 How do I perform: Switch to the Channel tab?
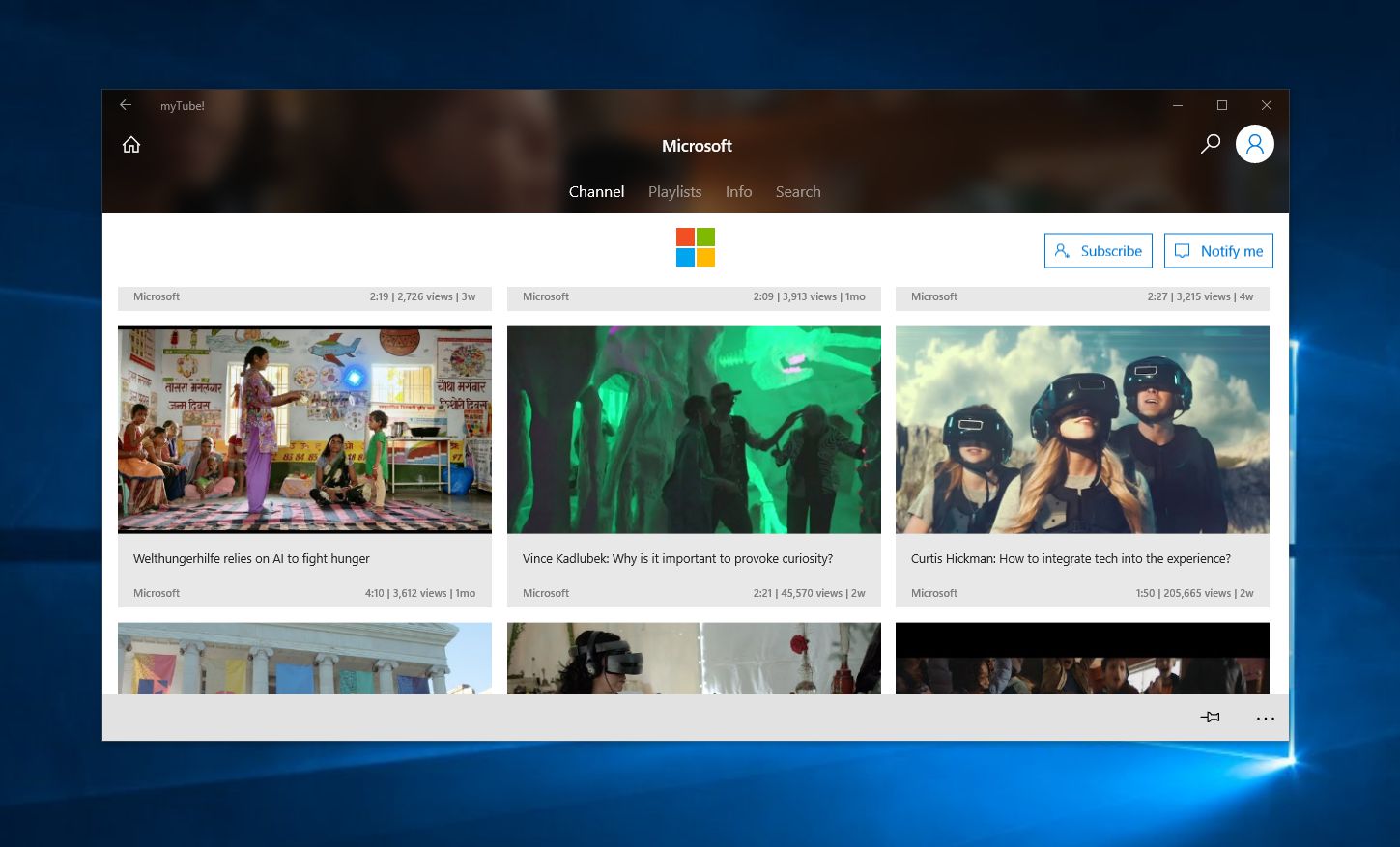click(596, 192)
